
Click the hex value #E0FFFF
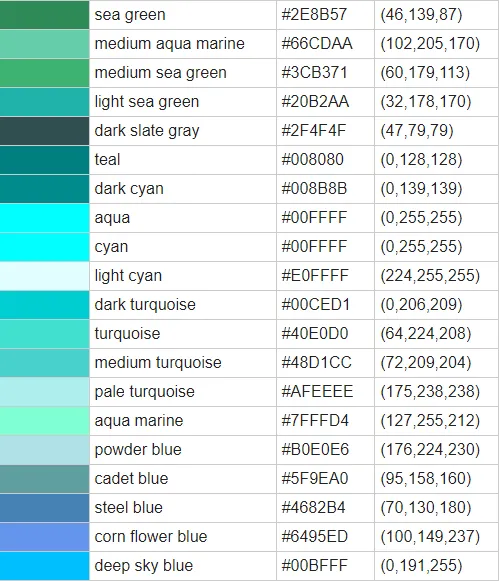point(315,276)
